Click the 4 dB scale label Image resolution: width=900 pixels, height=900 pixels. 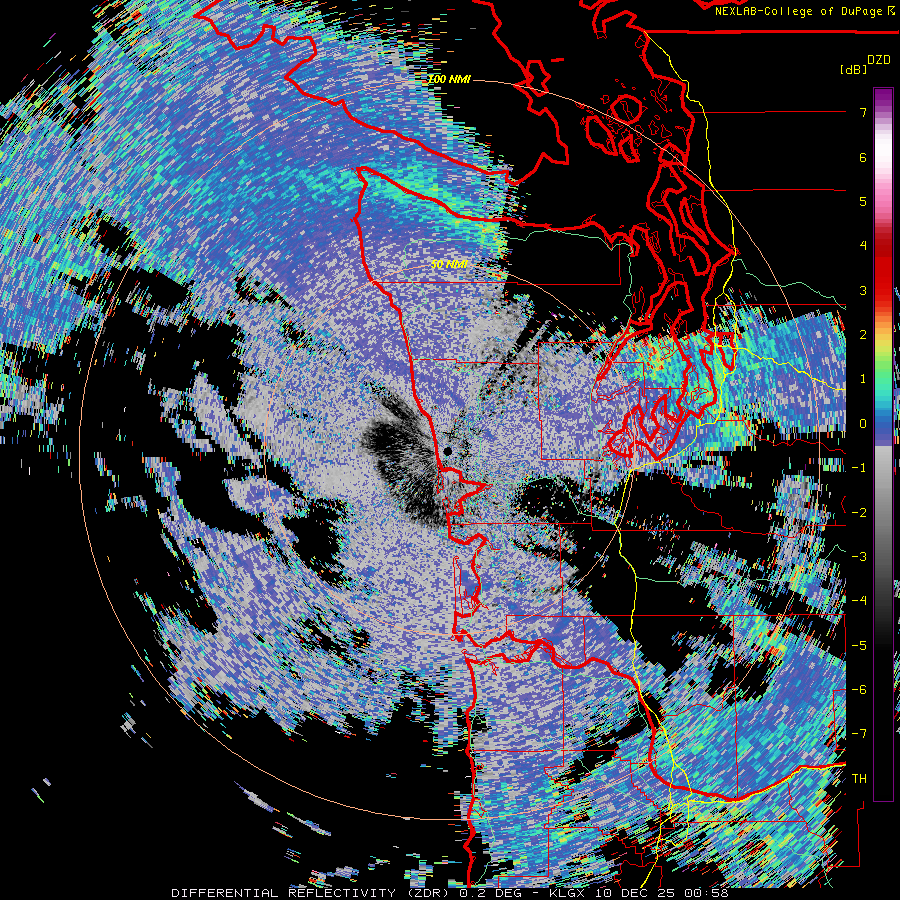(x=863, y=246)
